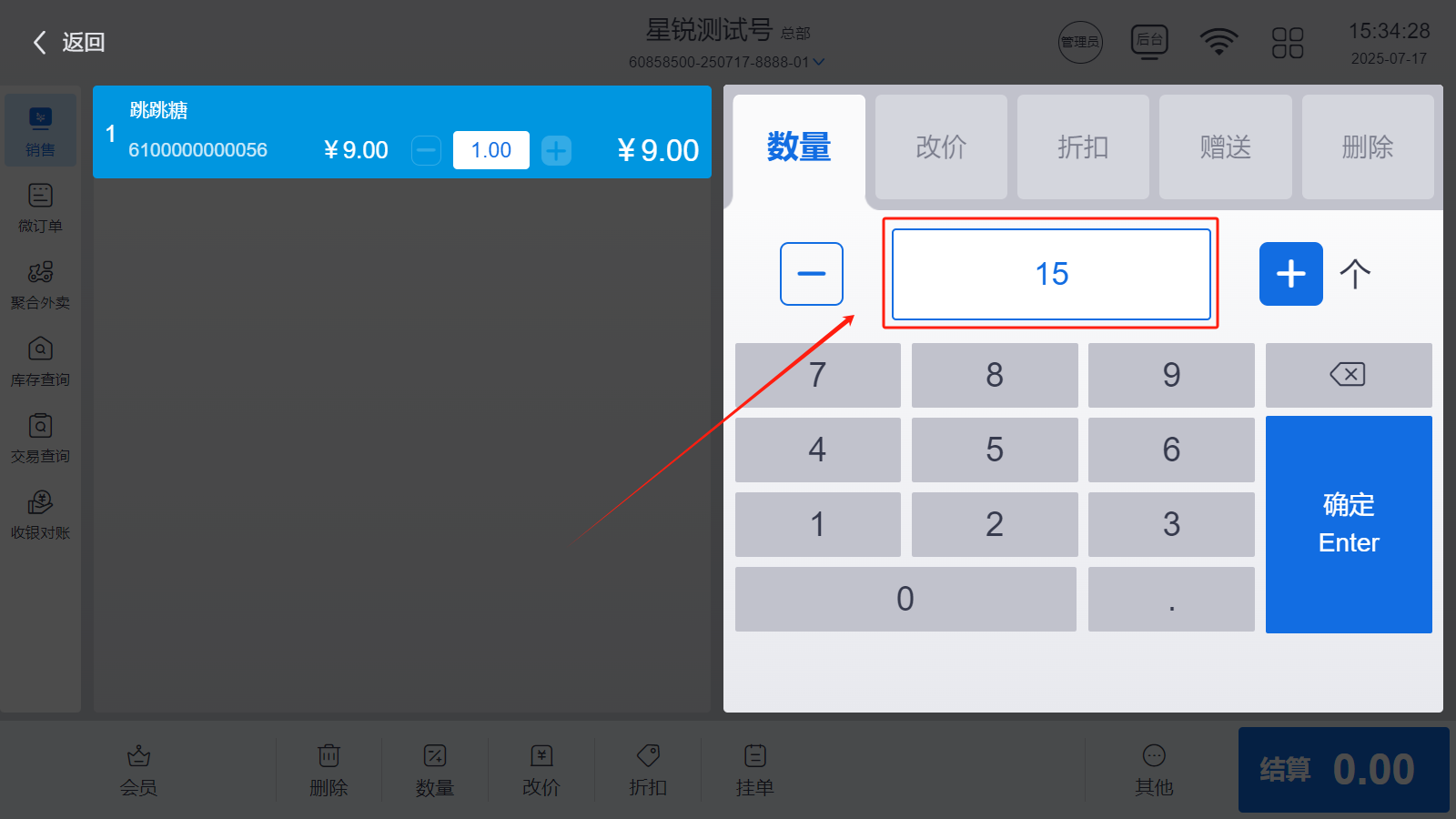
Task: Select the 会员 member crown icon
Action: tap(138, 755)
